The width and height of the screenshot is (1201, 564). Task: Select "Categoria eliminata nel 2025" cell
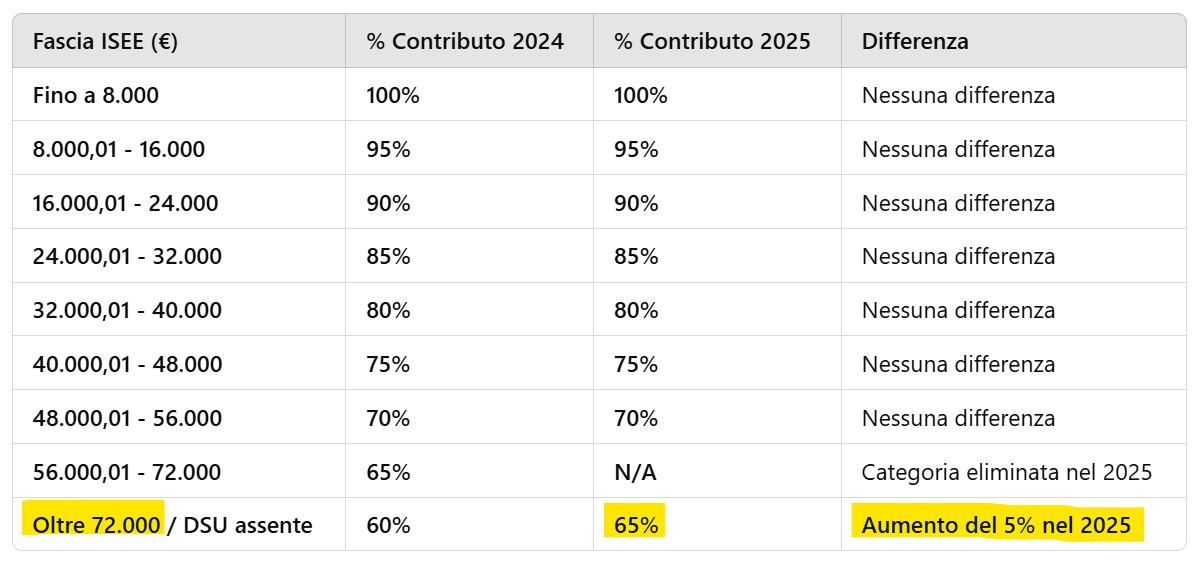coord(1007,472)
